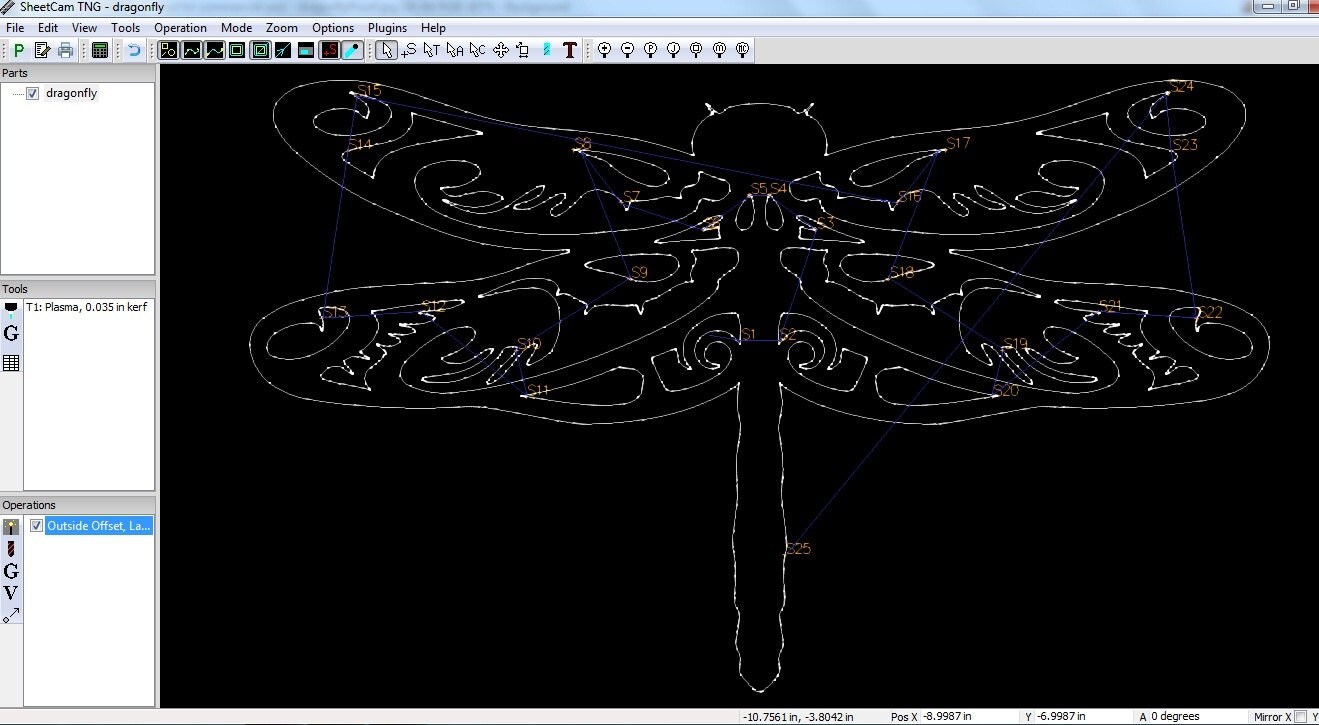Select the Outside Offset operation entry
This screenshot has width=1319, height=725.
(97, 525)
